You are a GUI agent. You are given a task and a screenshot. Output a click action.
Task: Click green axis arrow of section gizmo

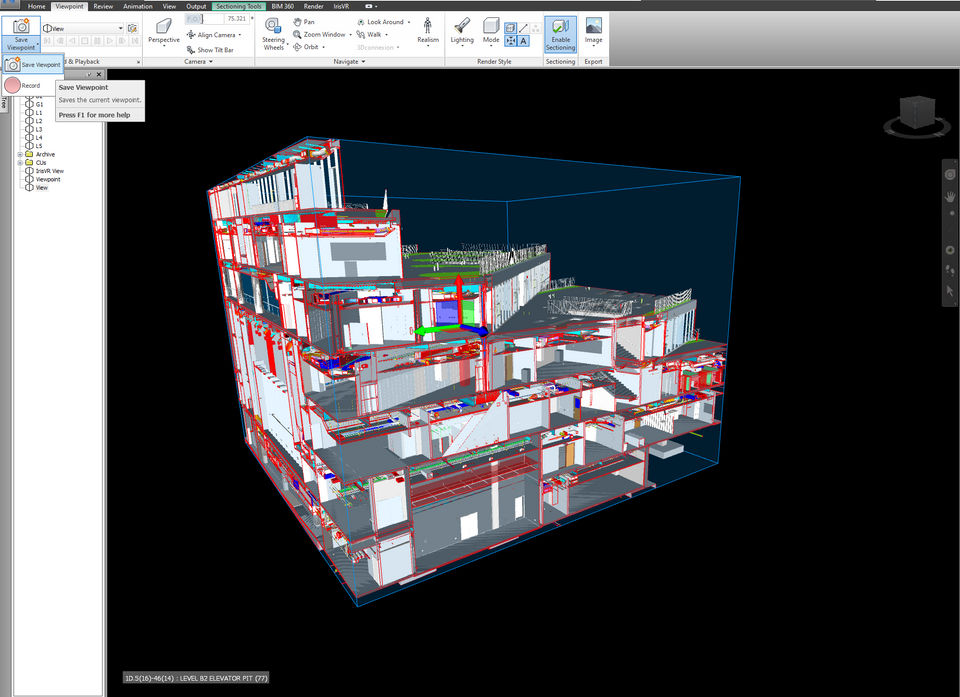[438, 330]
